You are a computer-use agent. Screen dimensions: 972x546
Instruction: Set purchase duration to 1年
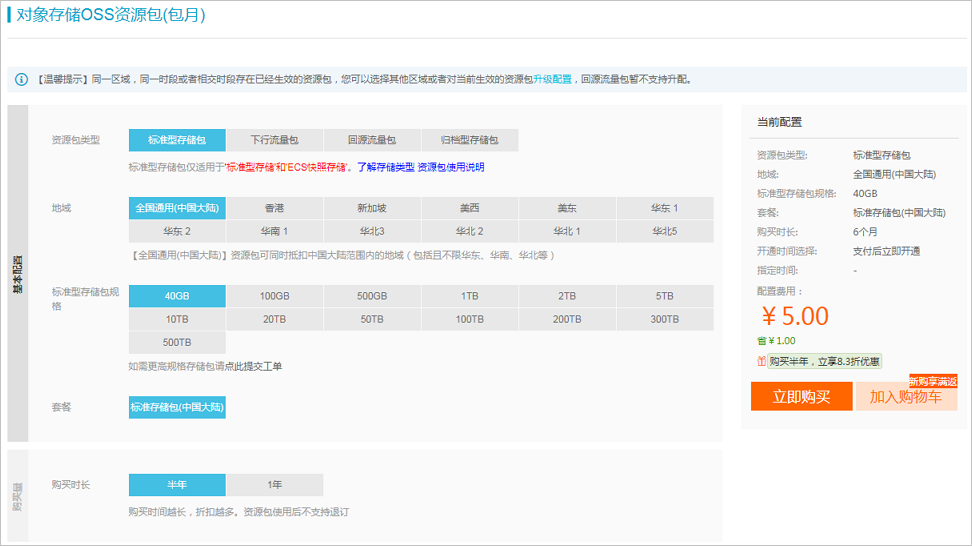pos(275,485)
